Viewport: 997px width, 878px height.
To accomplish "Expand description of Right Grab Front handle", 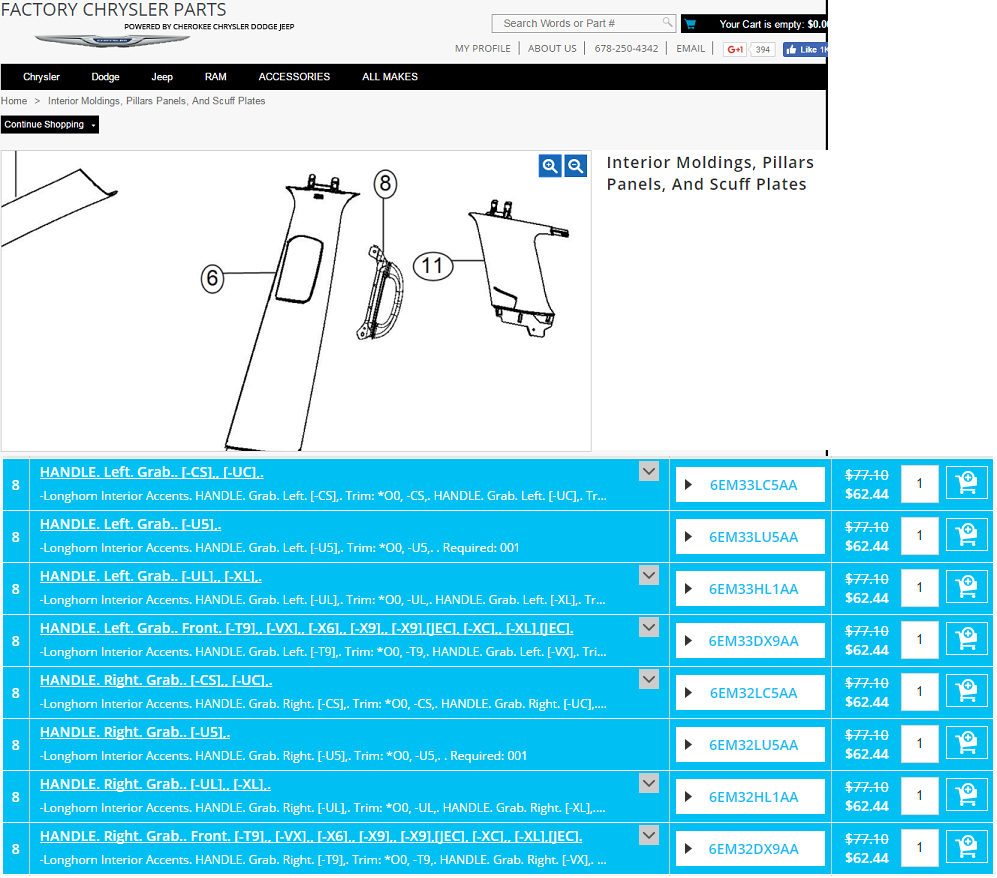I will click(649, 835).
